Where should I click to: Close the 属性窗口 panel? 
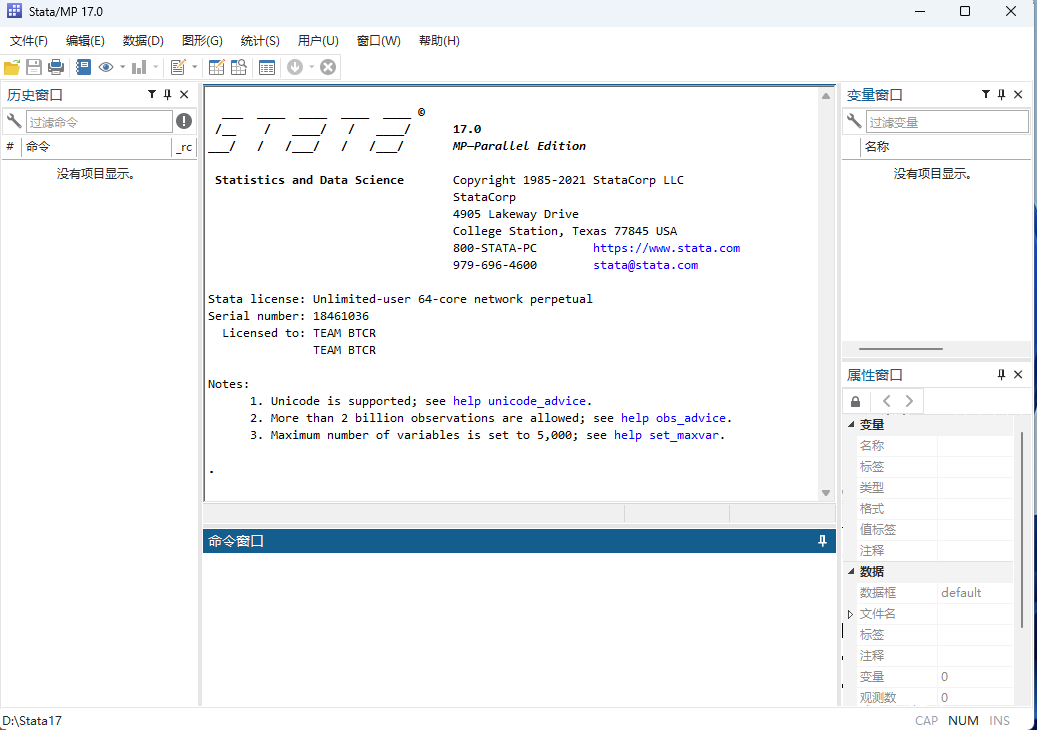[x=1018, y=375]
